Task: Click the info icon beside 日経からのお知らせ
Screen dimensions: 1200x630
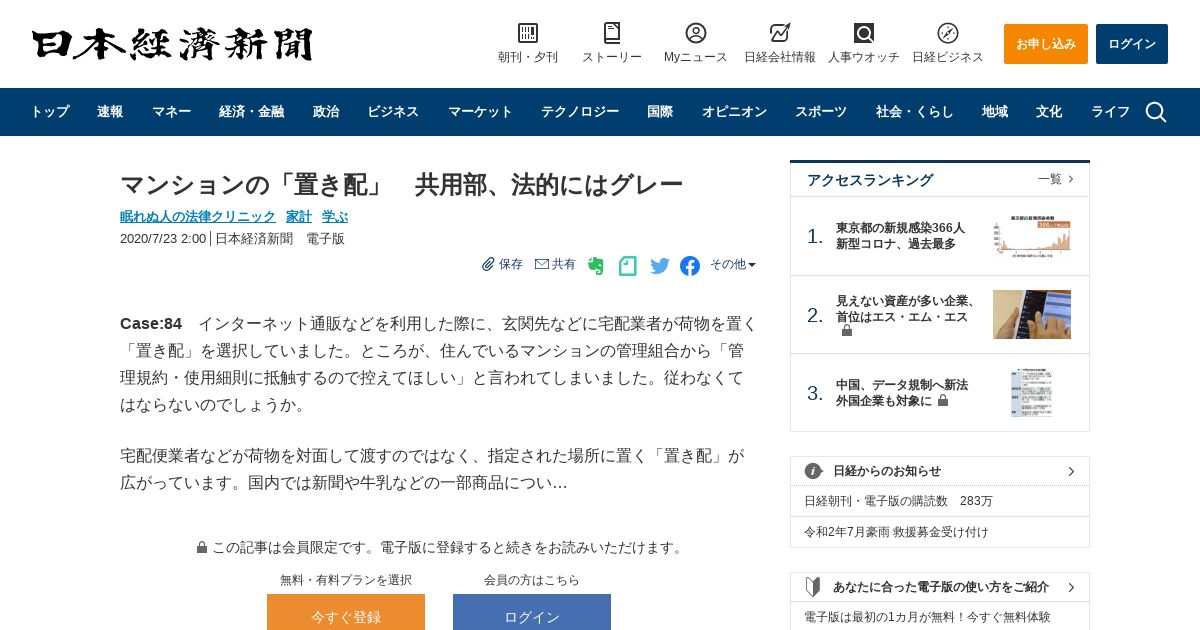Action: [x=813, y=471]
